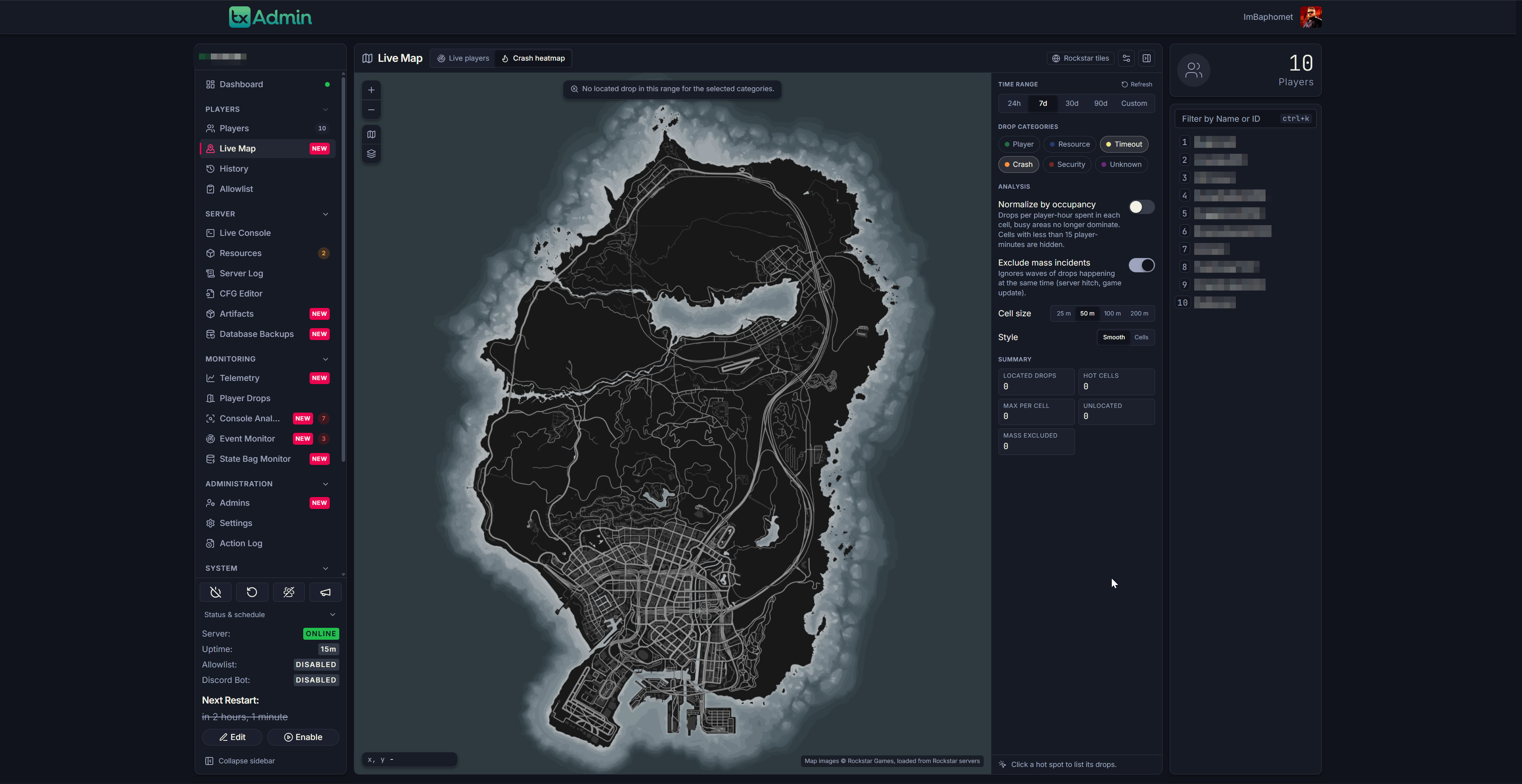Toggle the side panel layout icon

pos(1146,58)
